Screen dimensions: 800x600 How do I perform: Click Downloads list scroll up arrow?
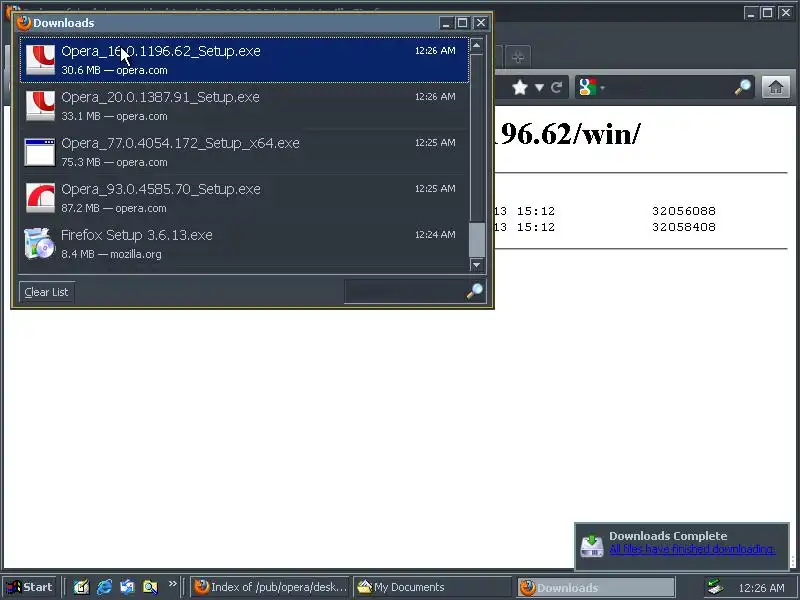pyautogui.click(x=477, y=45)
